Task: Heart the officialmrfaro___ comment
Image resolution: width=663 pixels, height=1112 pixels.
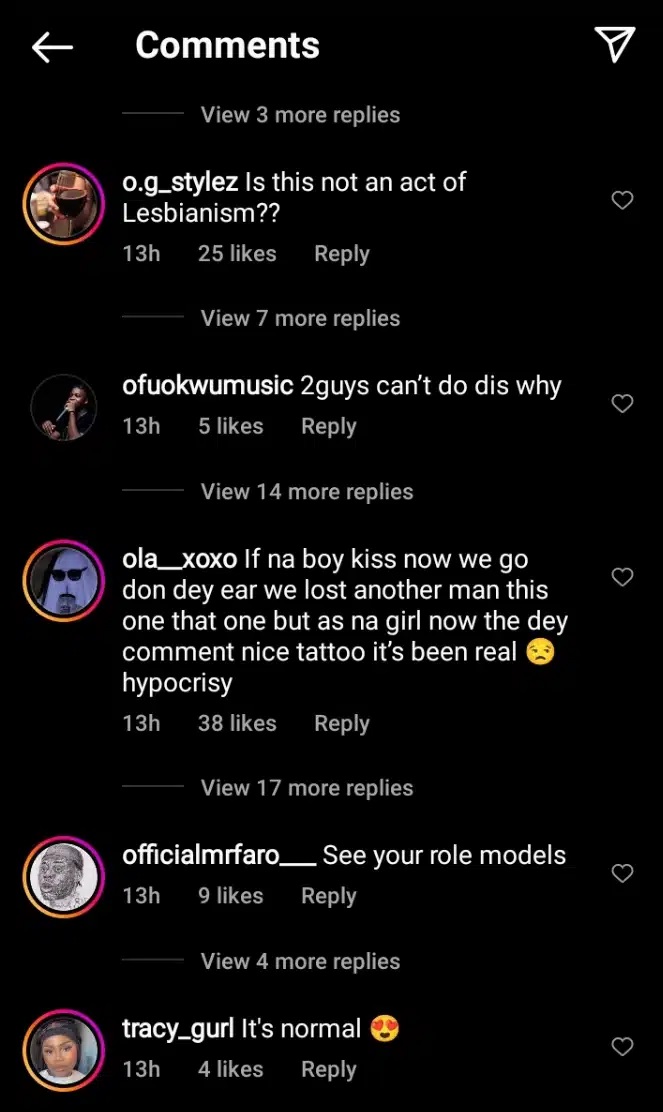Action: click(x=622, y=874)
